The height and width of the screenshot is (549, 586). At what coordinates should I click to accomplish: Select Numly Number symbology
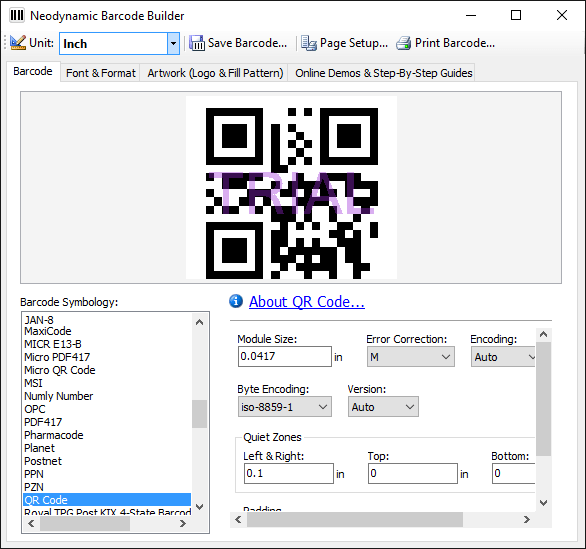(x=107, y=396)
